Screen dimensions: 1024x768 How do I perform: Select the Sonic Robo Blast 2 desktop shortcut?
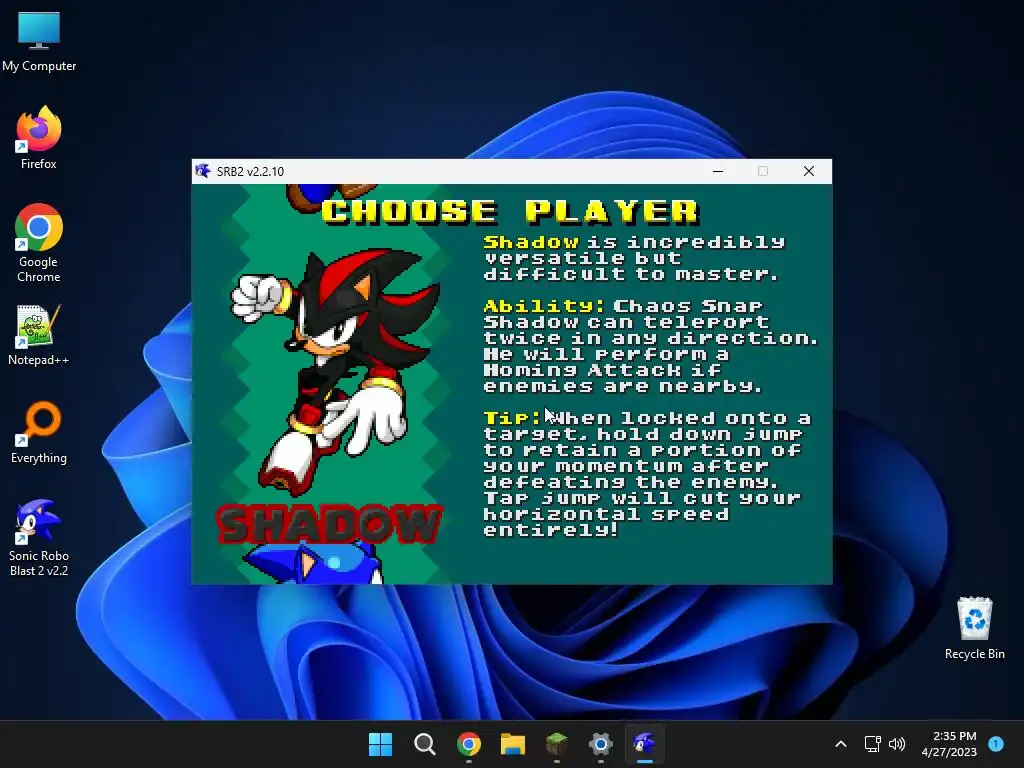pos(39,538)
